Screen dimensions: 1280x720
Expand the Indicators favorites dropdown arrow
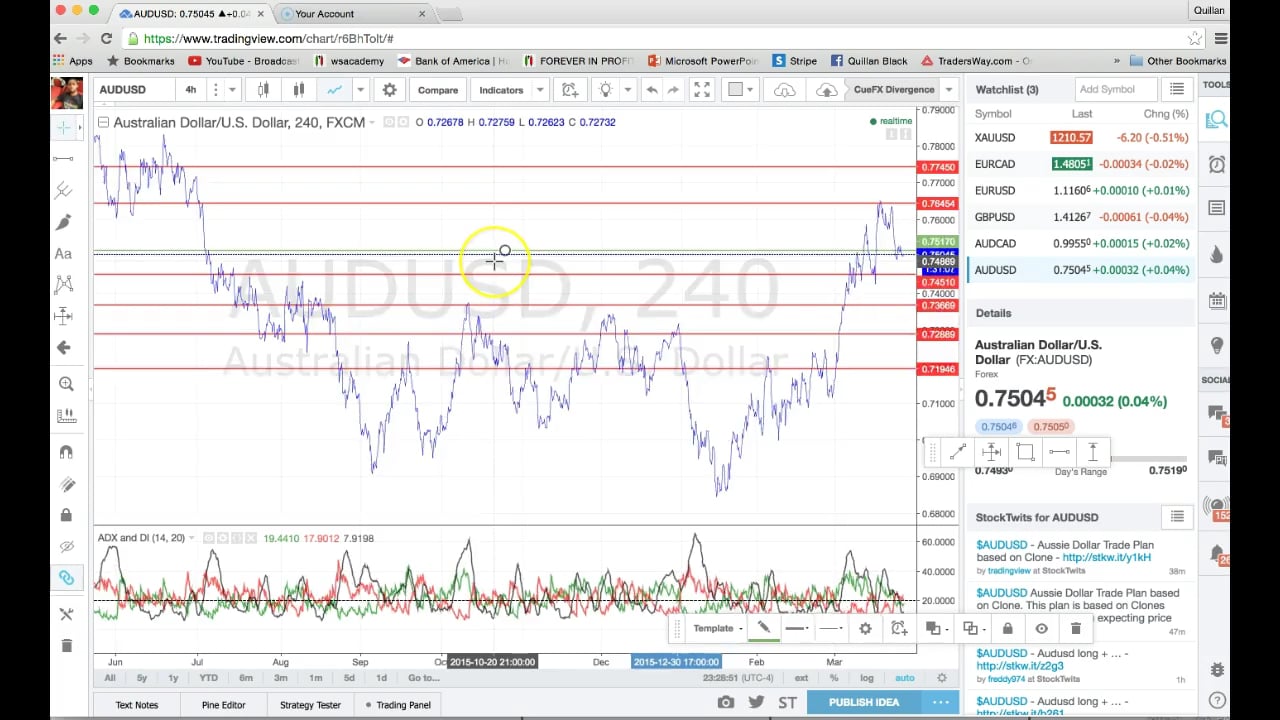[539, 90]
